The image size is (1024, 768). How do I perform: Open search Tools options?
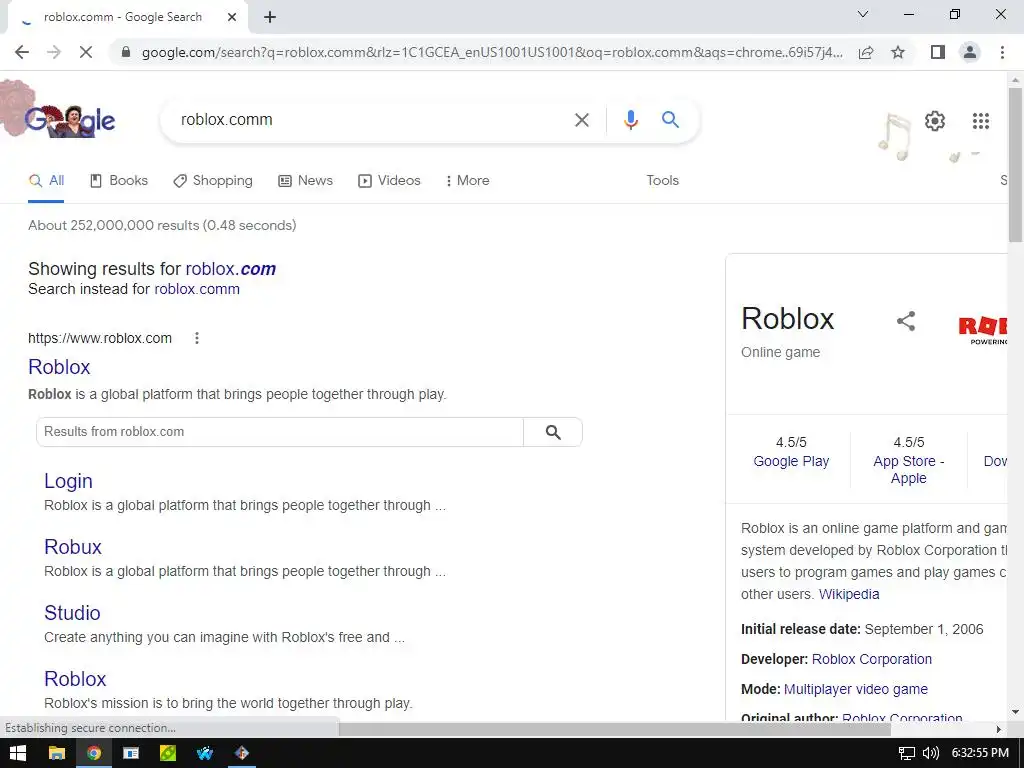pyautogui.click(x=662, y=181)
